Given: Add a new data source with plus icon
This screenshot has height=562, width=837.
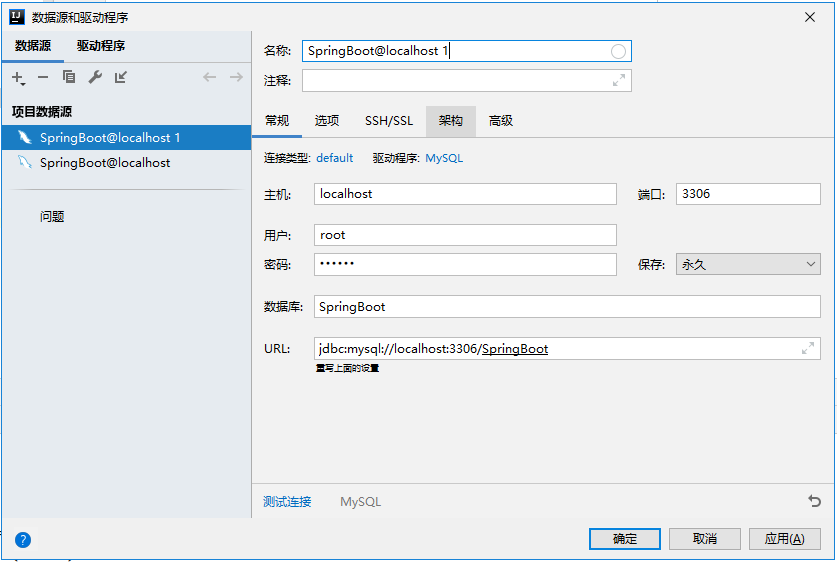Looking at the screenshot, I should click(x=18, y=78).
